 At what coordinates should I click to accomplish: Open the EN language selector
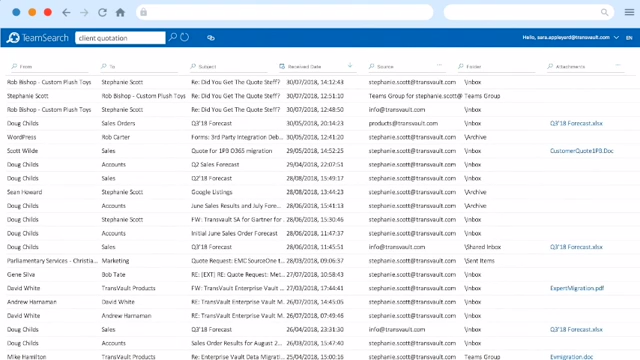[x=629, y=38]
